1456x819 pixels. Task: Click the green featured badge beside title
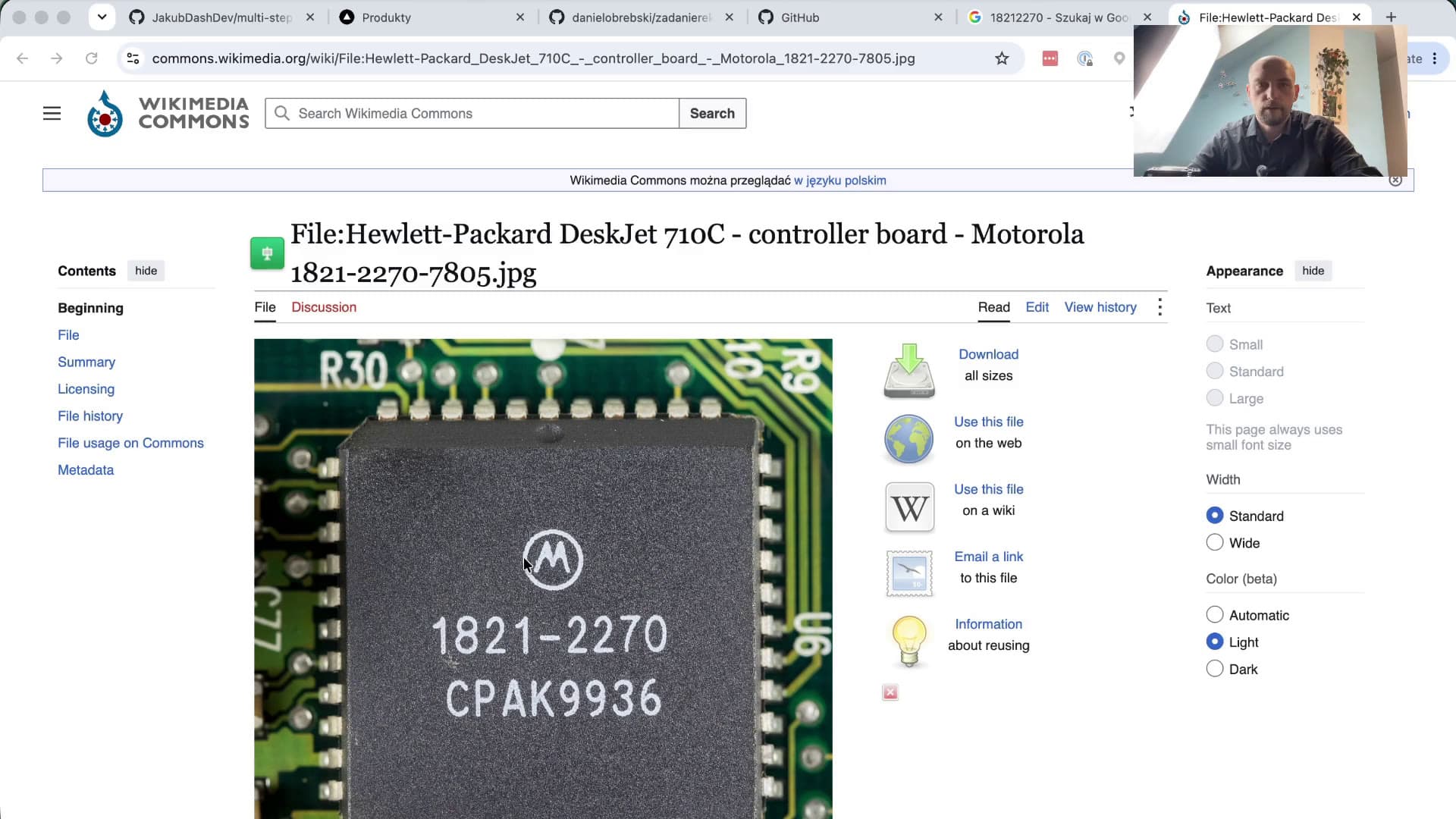coord(267,253)
